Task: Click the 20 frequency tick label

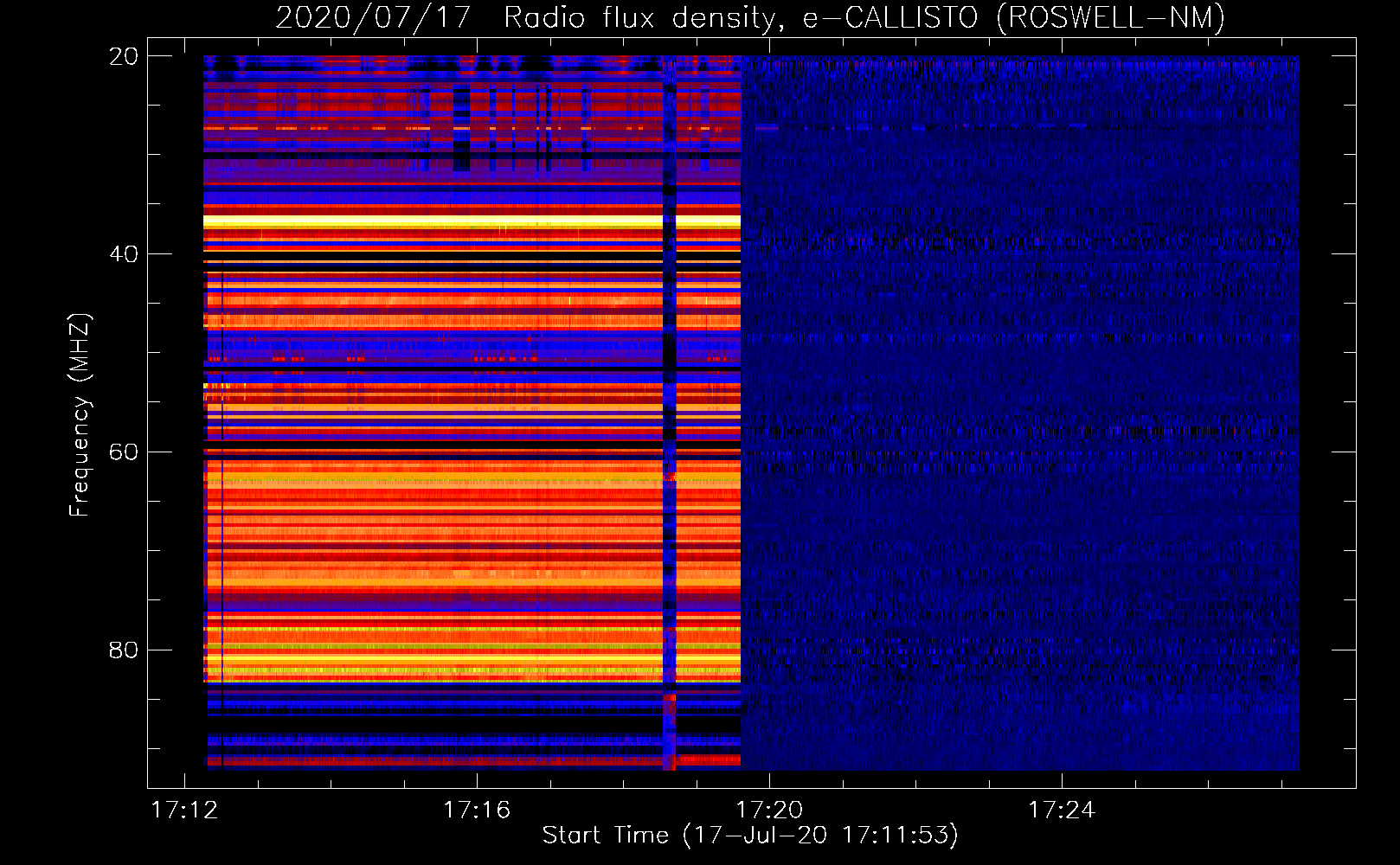Action: point(123,56)
